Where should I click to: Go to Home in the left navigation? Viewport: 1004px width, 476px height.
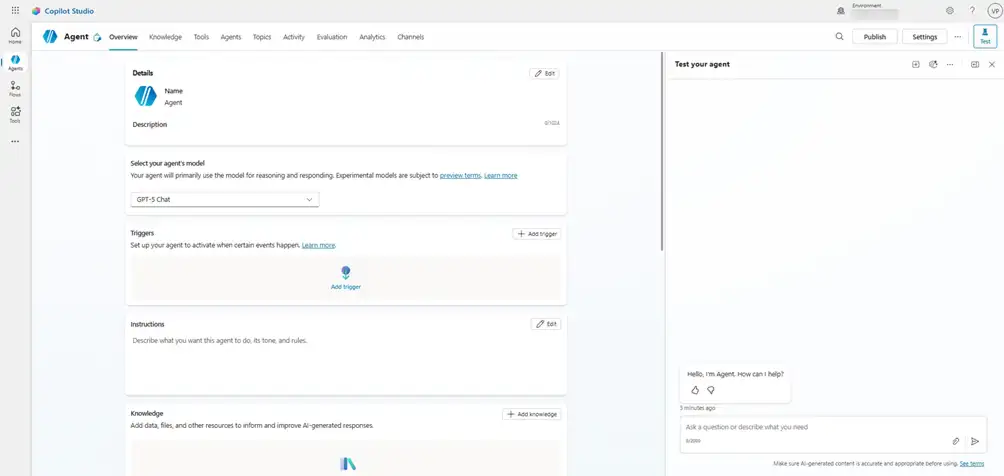click(x=15, y=36)
